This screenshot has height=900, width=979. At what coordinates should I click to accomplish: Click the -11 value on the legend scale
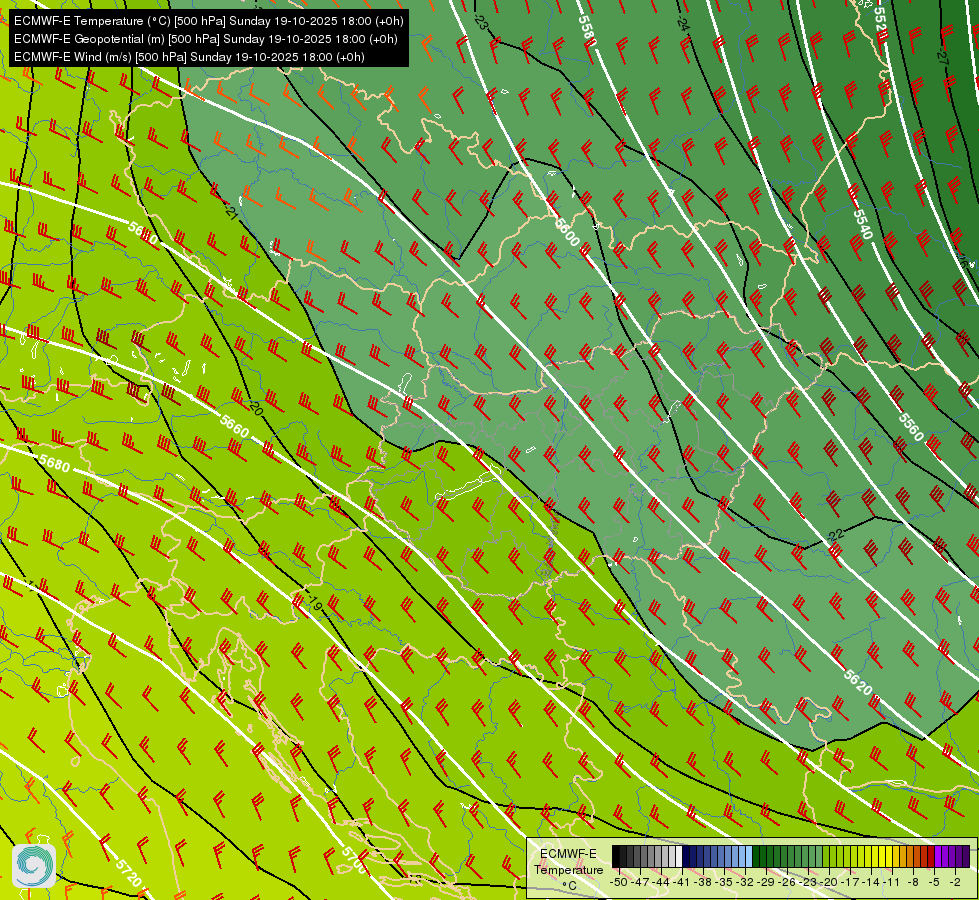point(891,882)
